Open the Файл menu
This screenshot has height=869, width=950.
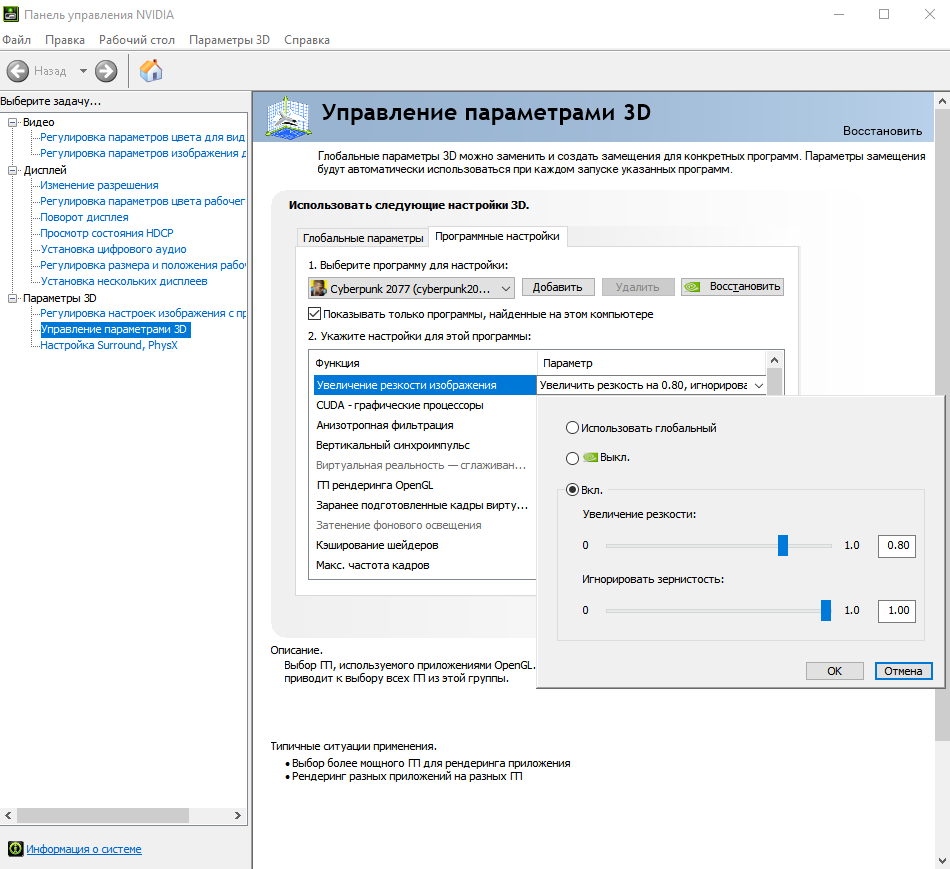click(x=16, y=40)
